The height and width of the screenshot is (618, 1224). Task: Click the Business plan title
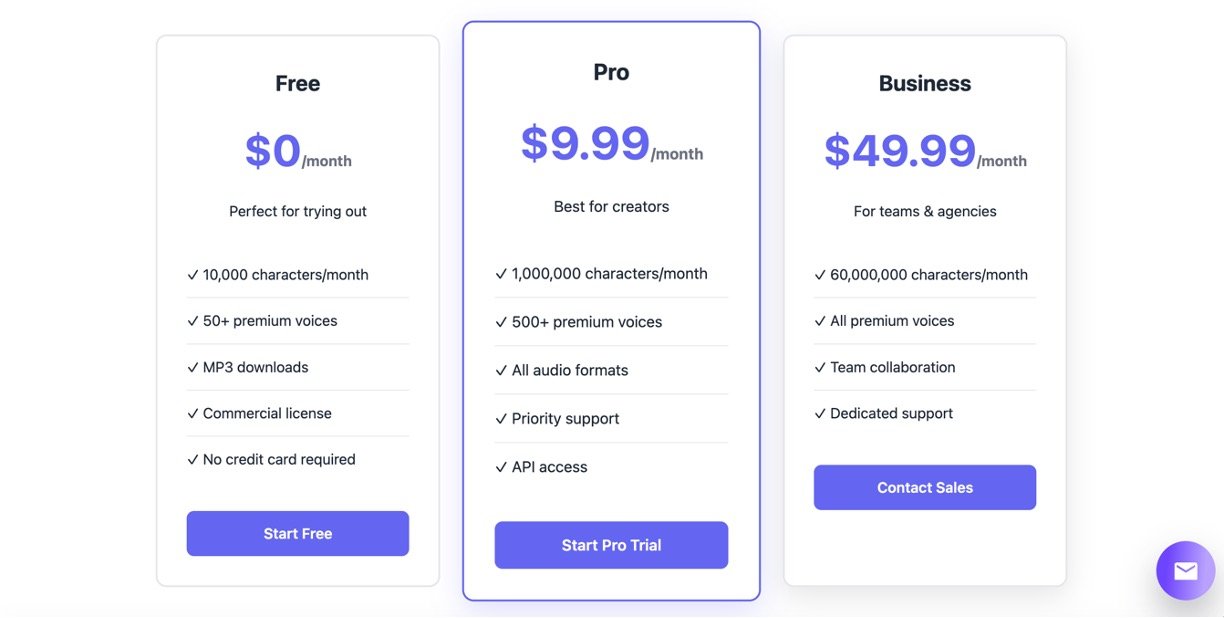pyautogui.click(x=924, y=83)
